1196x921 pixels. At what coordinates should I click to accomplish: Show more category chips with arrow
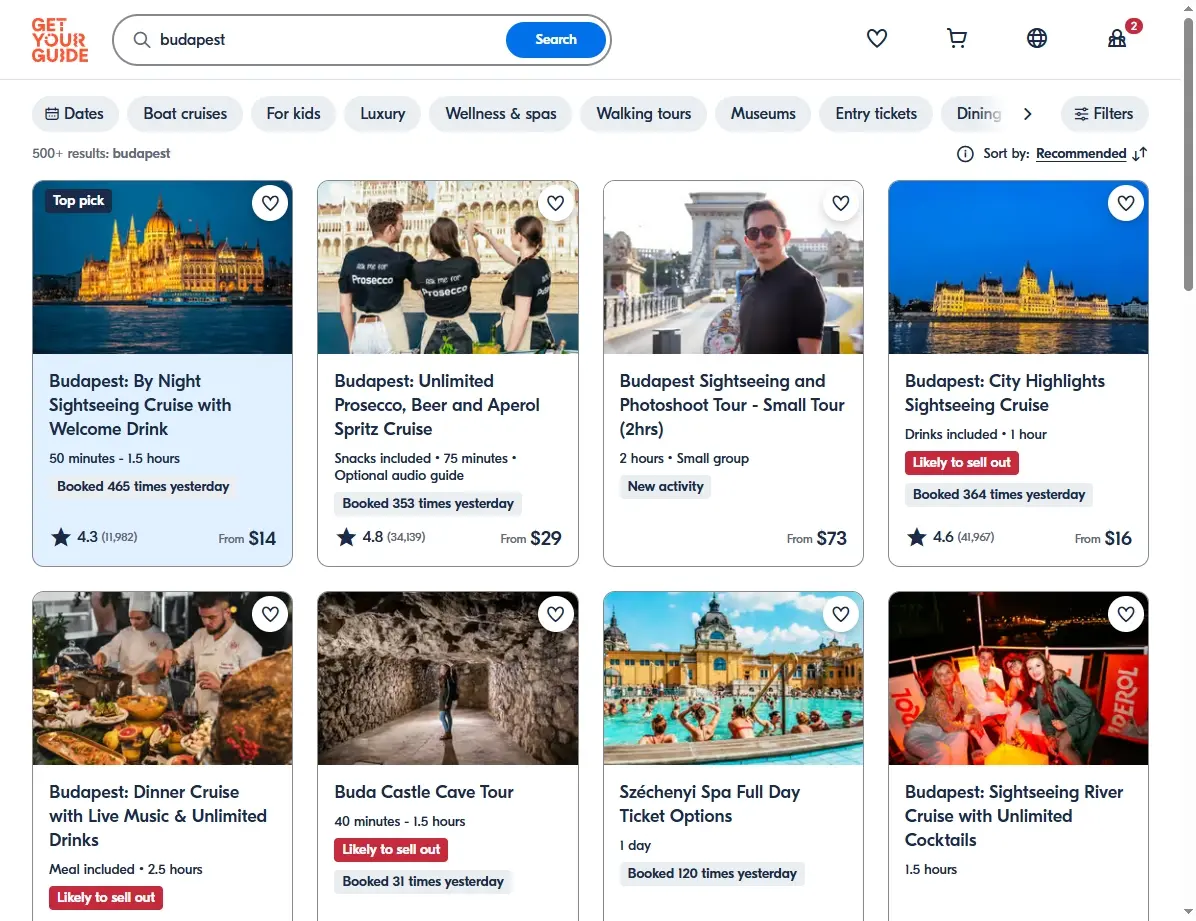click(x=1027, y=114)
